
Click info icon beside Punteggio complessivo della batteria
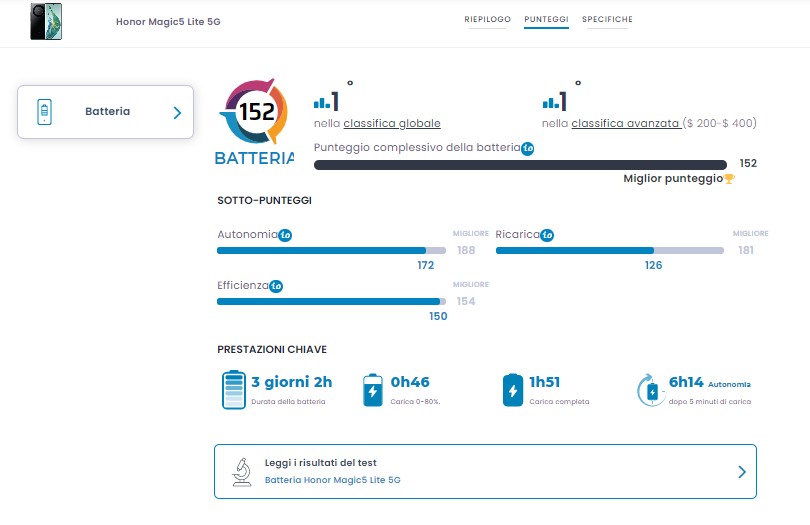[528, 148]
